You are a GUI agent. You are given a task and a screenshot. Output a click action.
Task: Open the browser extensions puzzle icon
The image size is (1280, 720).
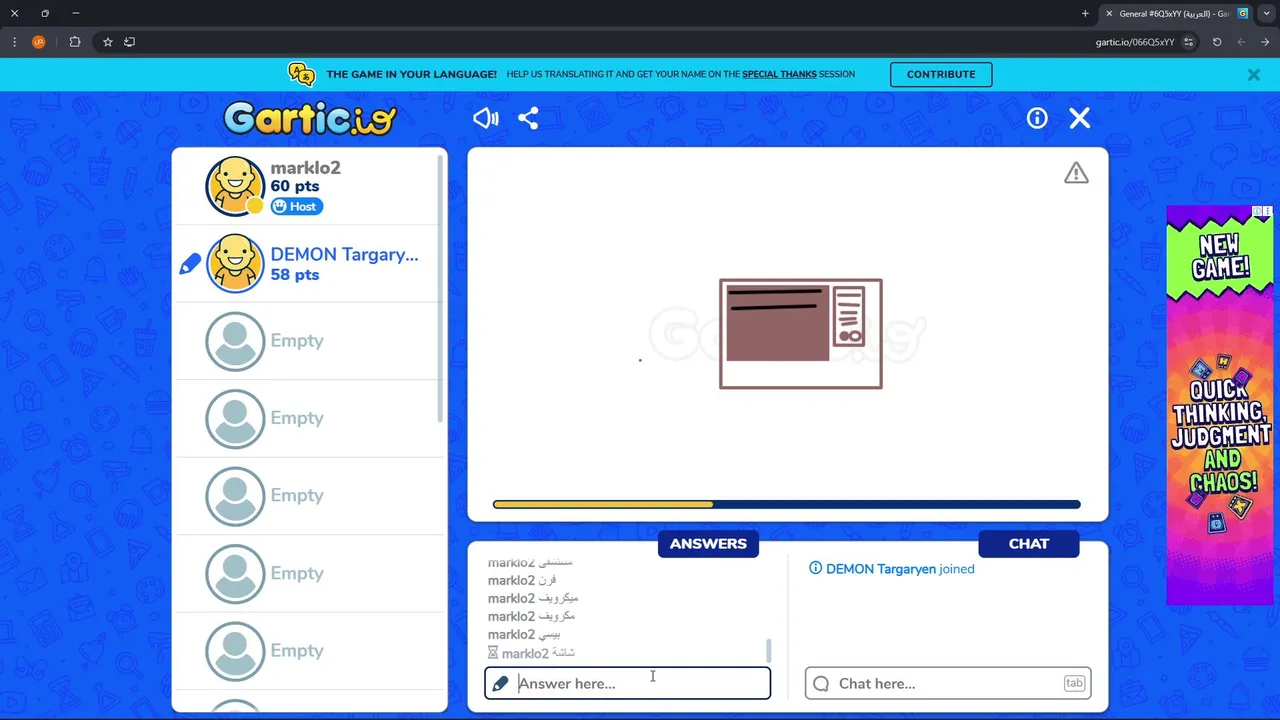click(75, 42)
